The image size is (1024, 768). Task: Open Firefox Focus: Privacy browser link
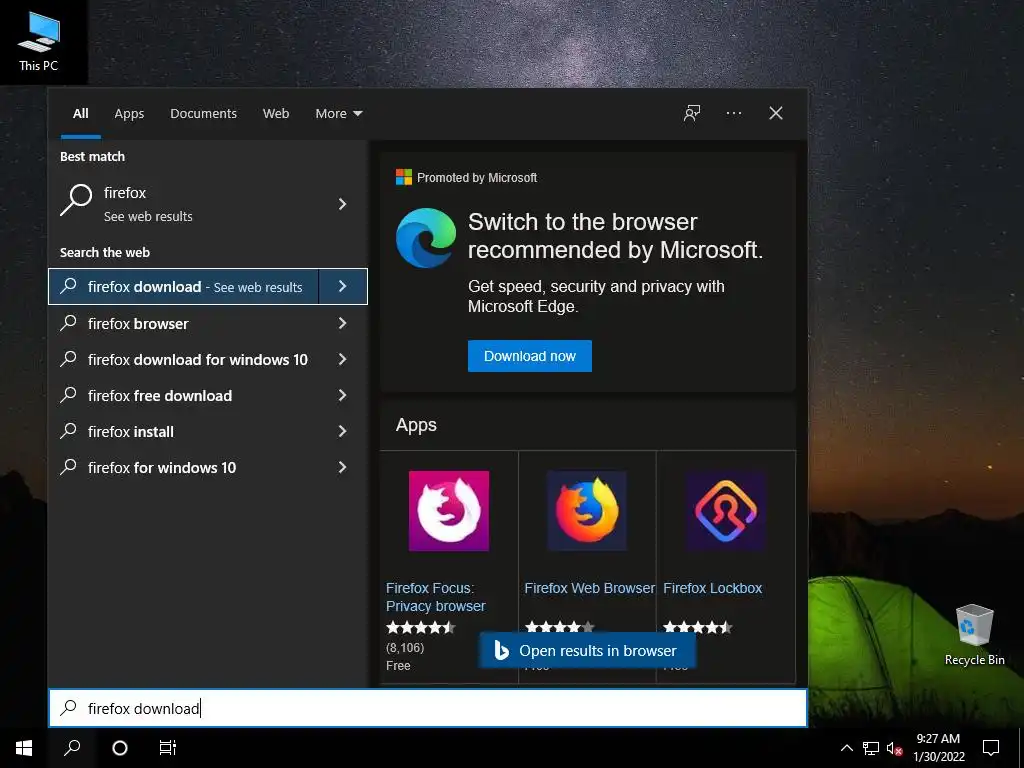point(436,597)
